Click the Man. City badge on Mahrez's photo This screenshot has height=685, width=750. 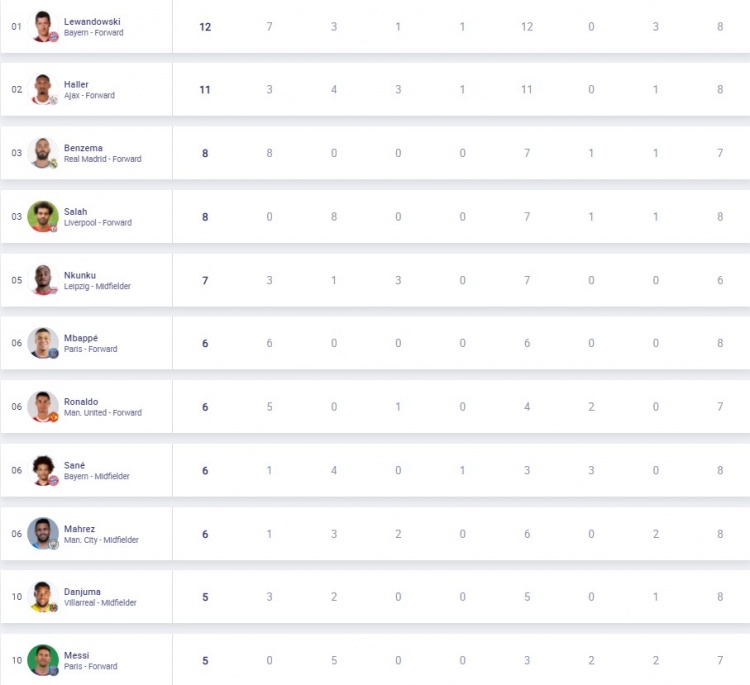click(x=54, y=544)
